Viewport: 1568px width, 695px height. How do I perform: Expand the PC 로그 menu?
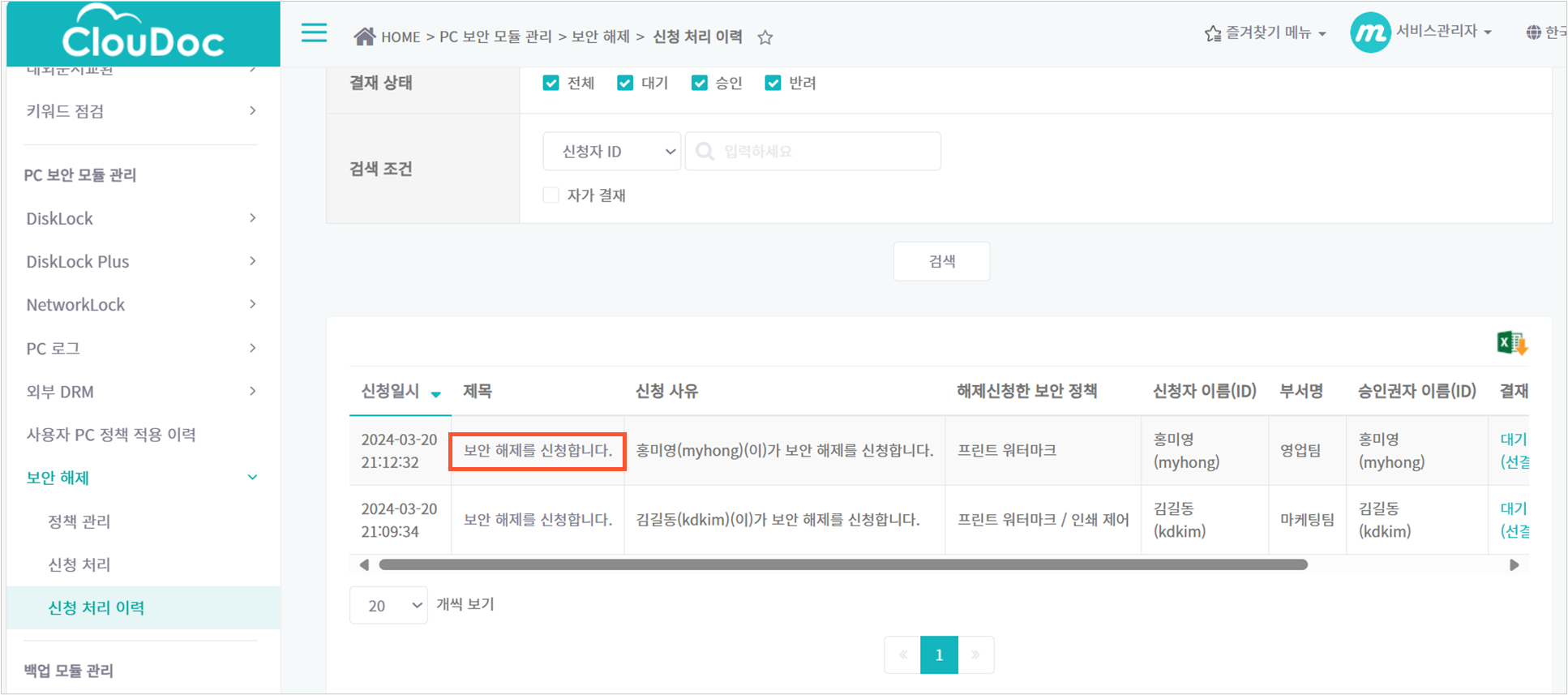coord(141,348)
